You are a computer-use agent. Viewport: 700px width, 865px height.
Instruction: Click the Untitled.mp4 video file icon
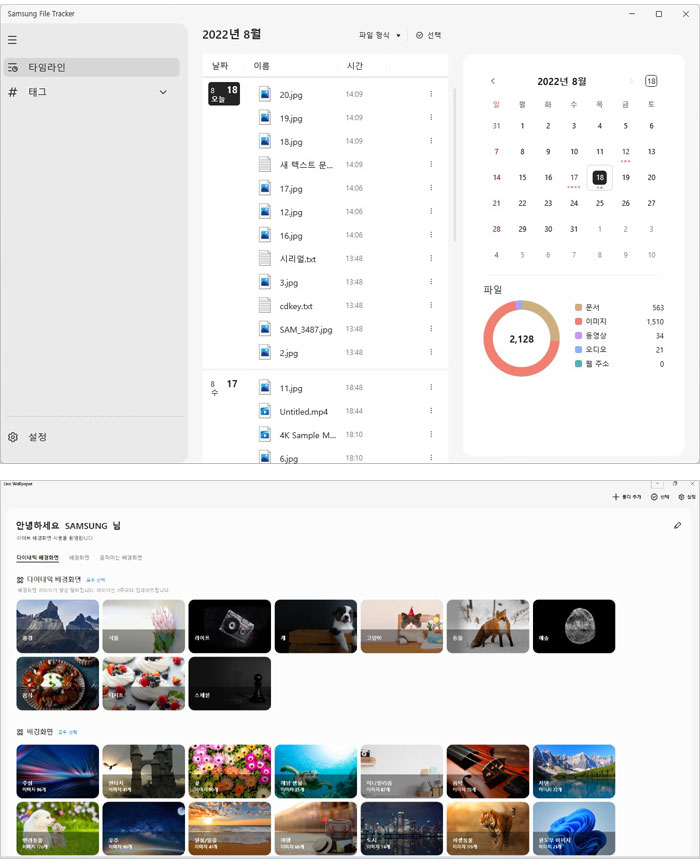coord(265,411)
